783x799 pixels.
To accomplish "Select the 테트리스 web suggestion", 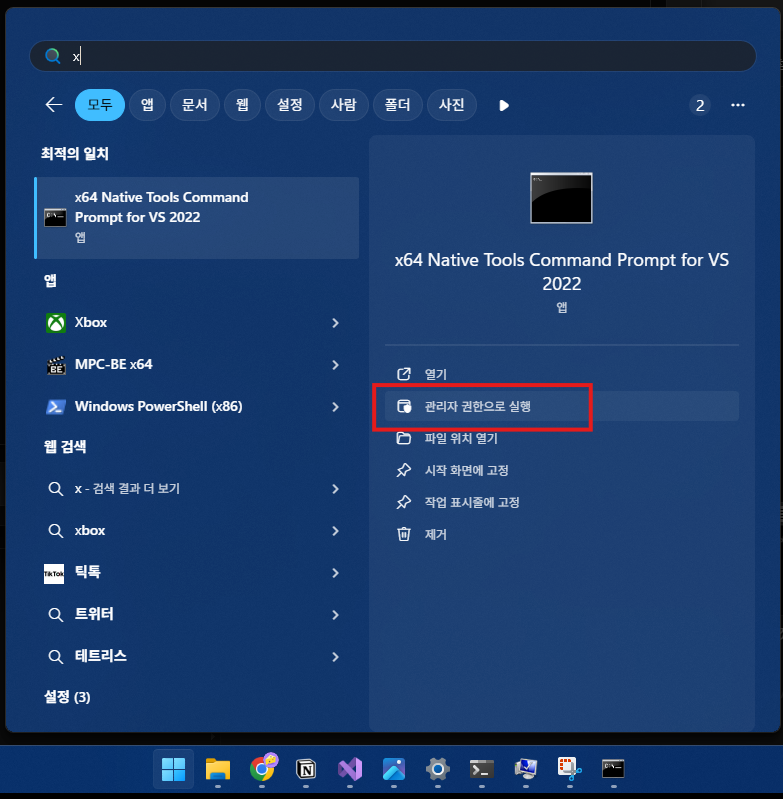I will tap(197, 656).
